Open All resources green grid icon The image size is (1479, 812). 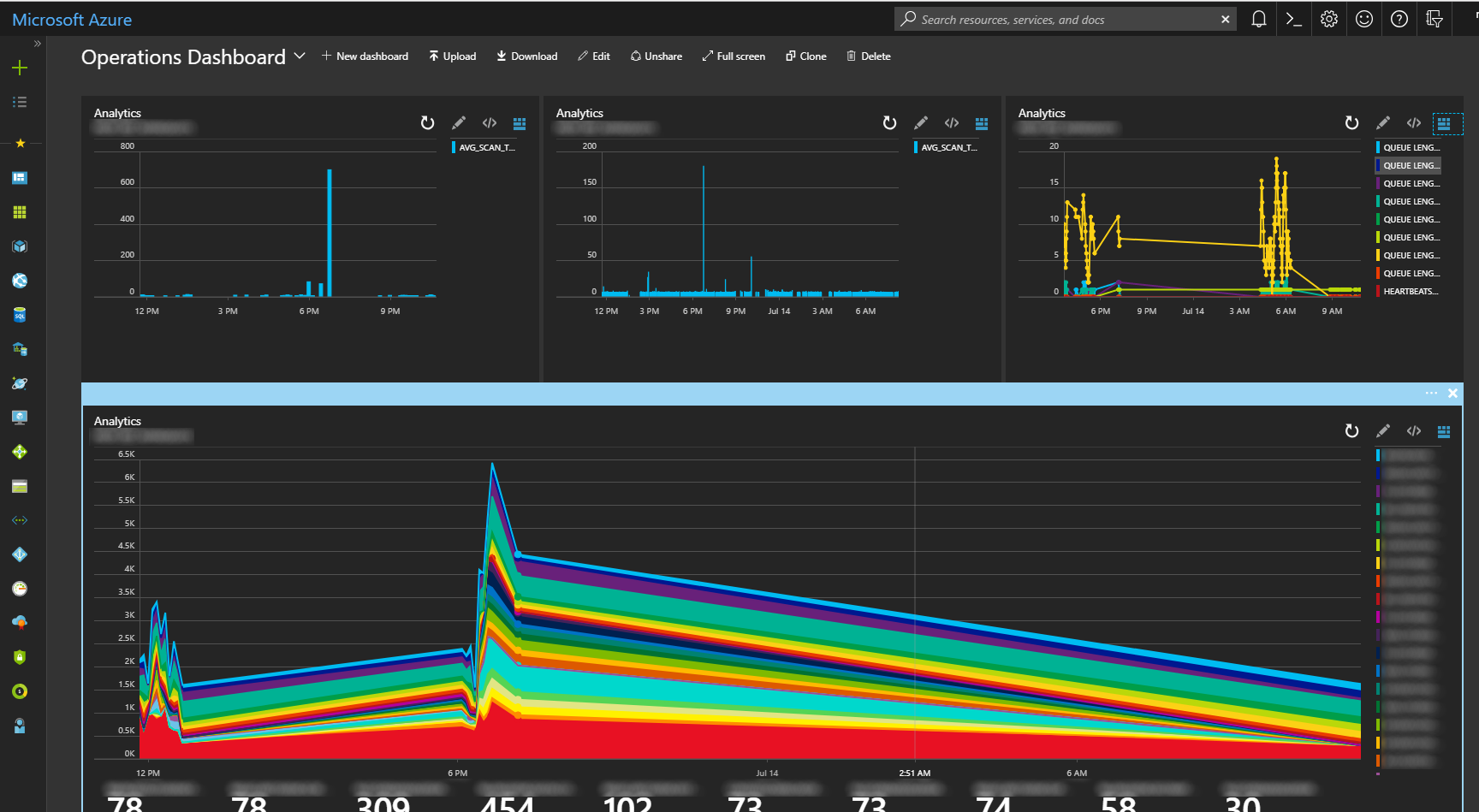(20, 212)
